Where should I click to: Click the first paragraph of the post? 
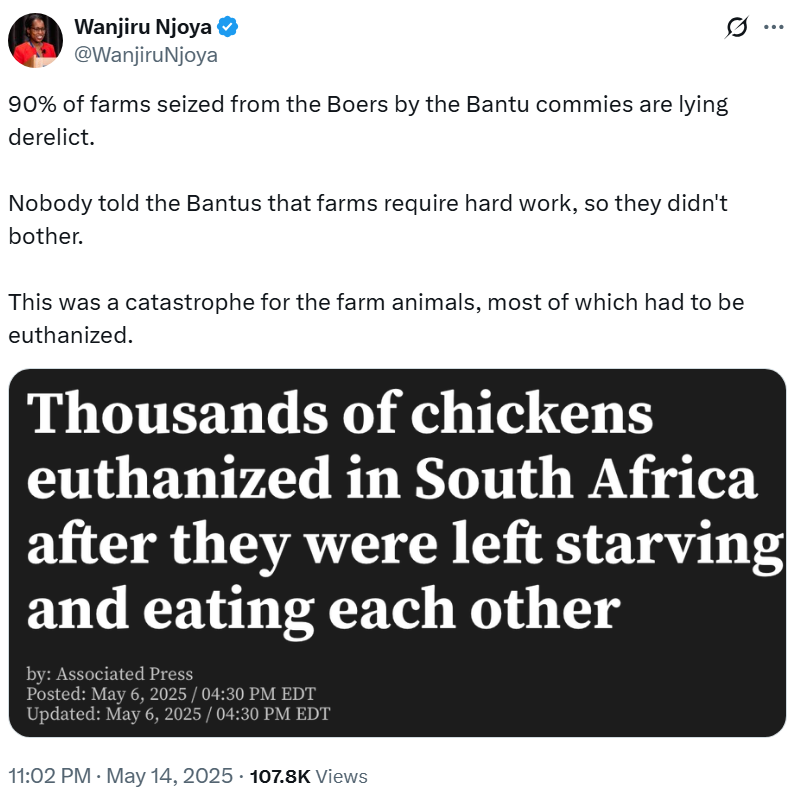368,118
